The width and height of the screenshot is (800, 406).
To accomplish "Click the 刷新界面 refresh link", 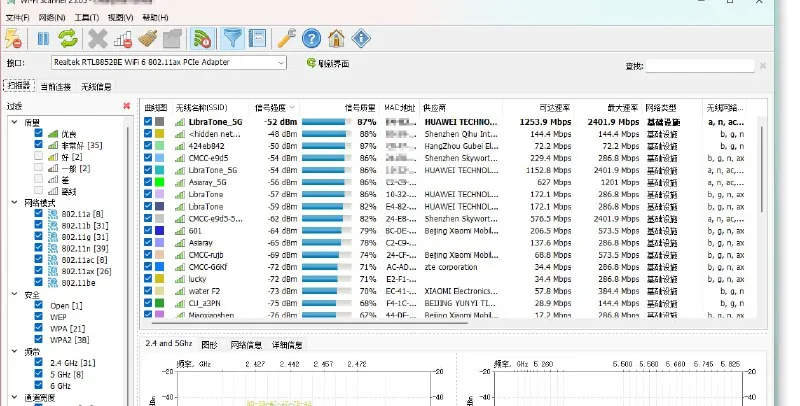I will coord(328,64).
